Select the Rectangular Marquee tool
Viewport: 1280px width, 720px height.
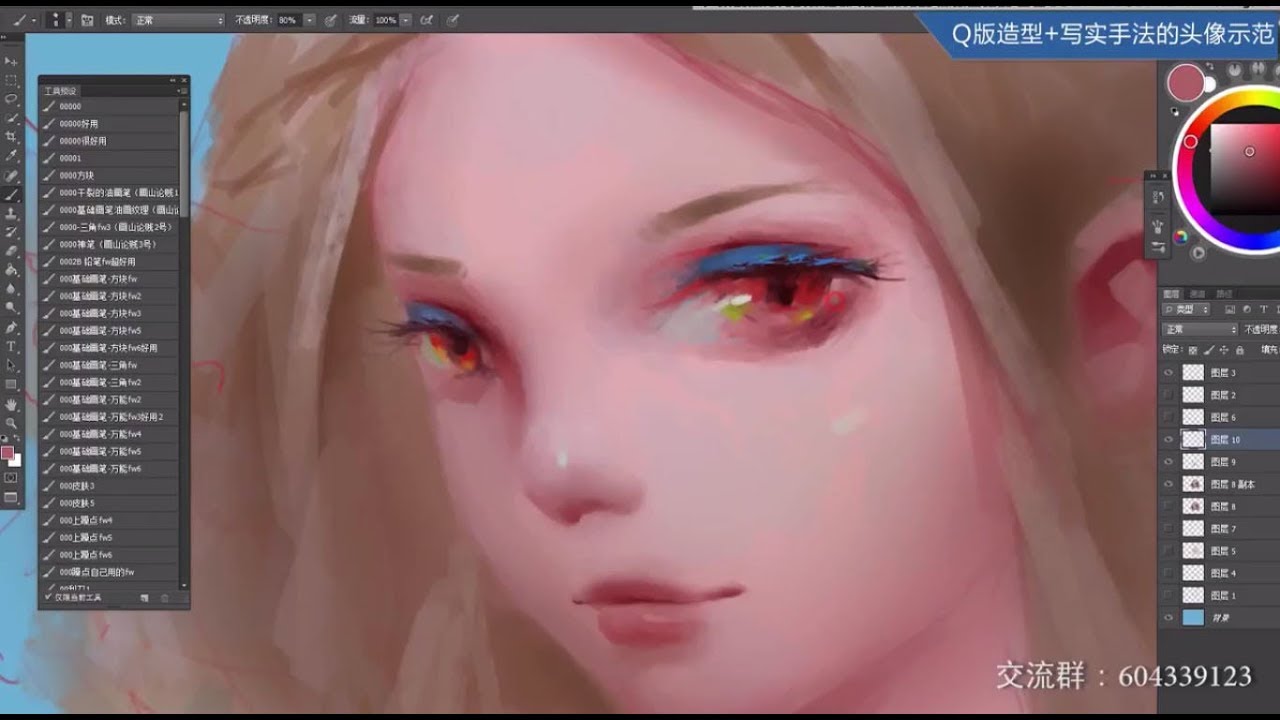(12, 80)
